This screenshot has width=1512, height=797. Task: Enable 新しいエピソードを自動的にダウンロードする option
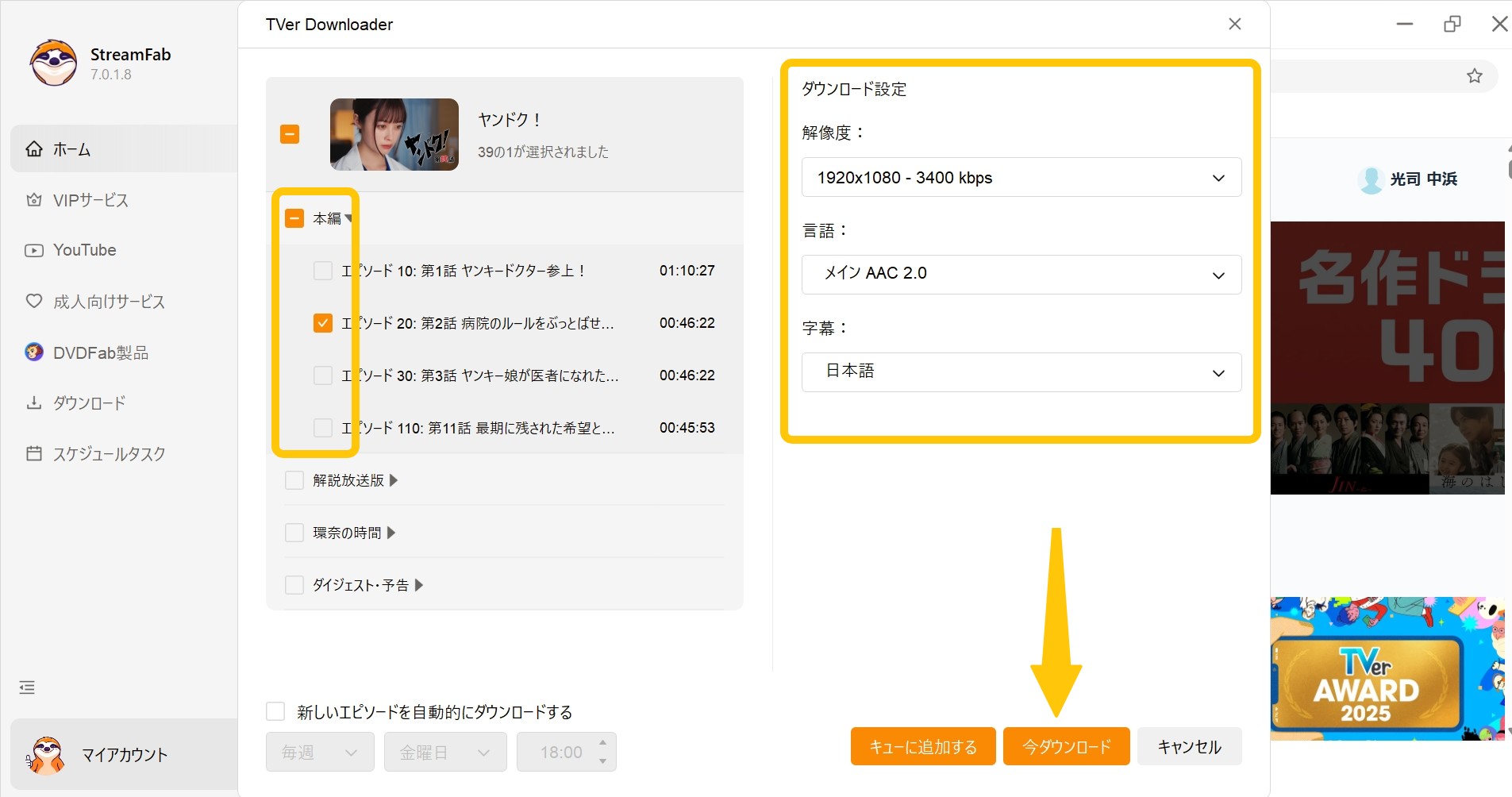point(275,711)
